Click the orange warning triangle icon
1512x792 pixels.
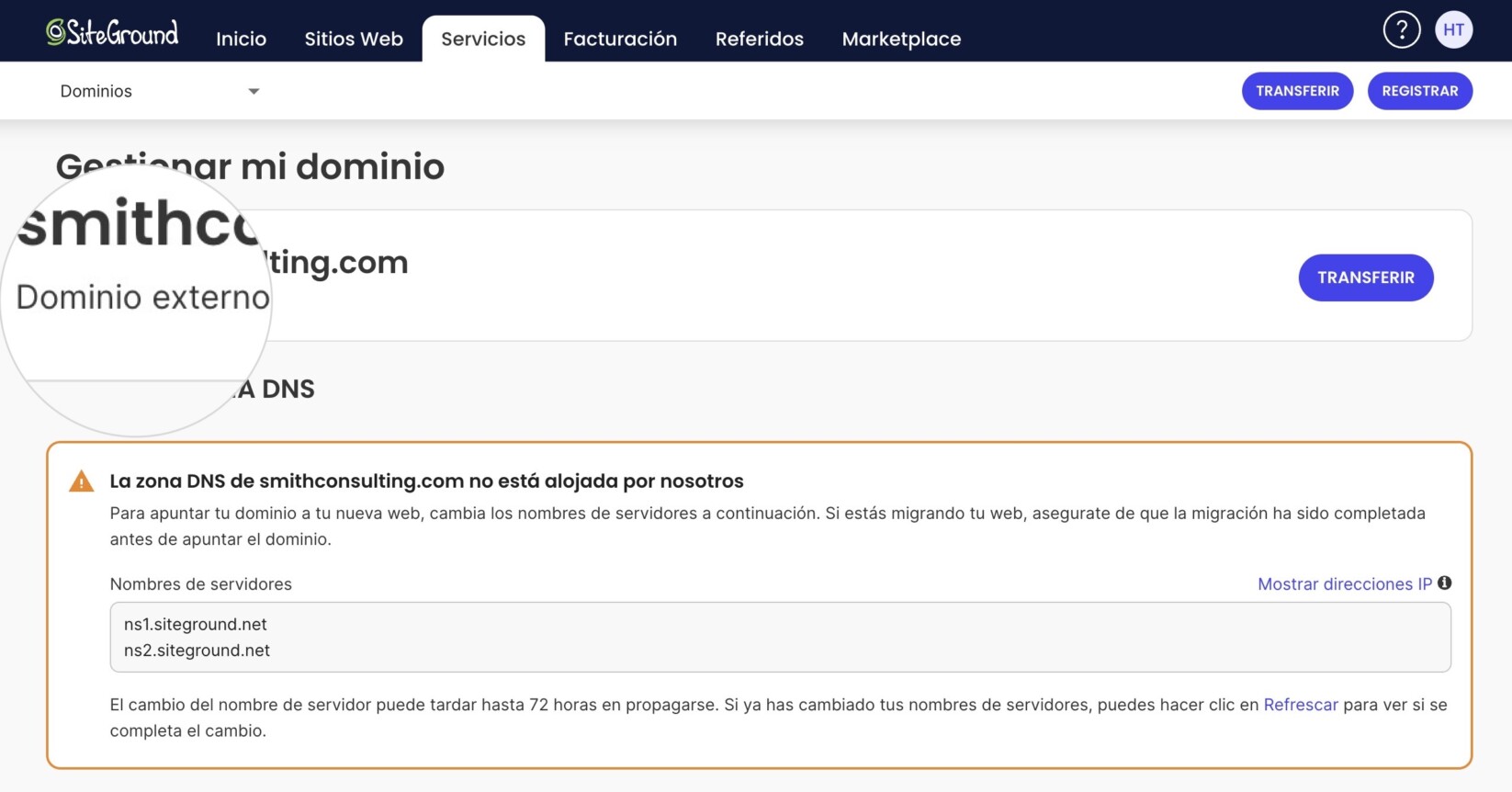pos(82,481)
